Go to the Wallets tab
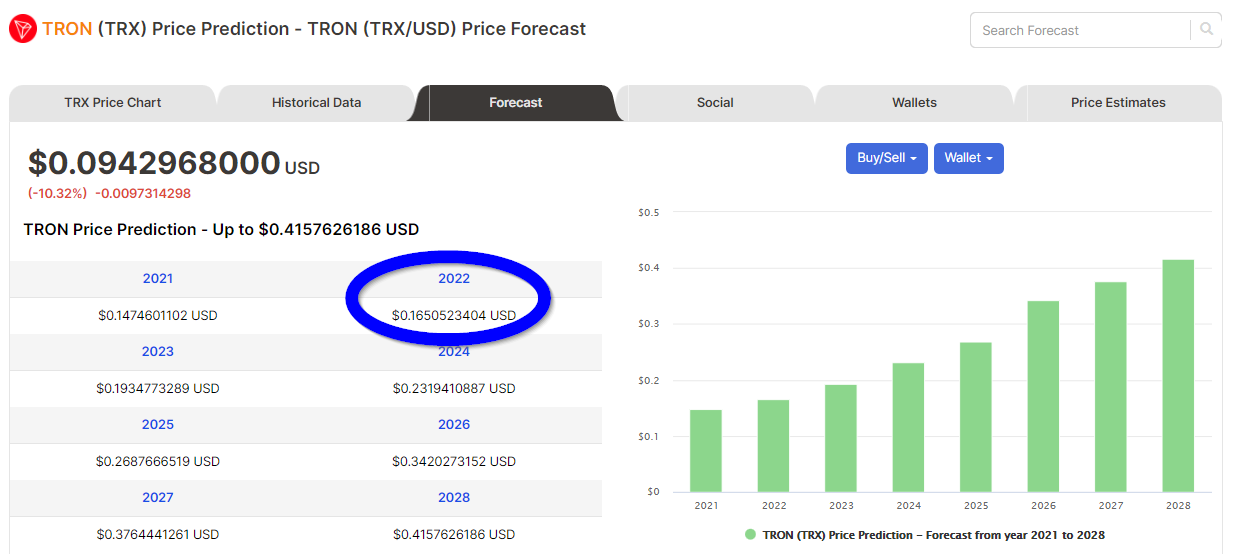1238x554 pixels. point(914,102)
